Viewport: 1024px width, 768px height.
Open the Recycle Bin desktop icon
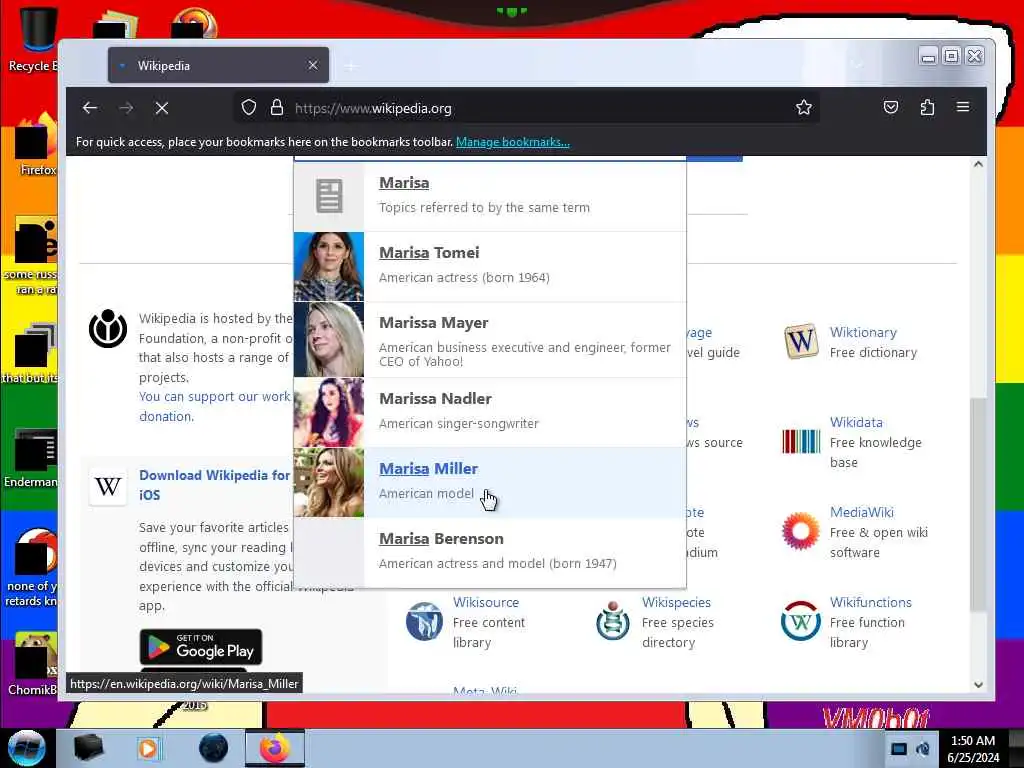(x=34, y=39)
